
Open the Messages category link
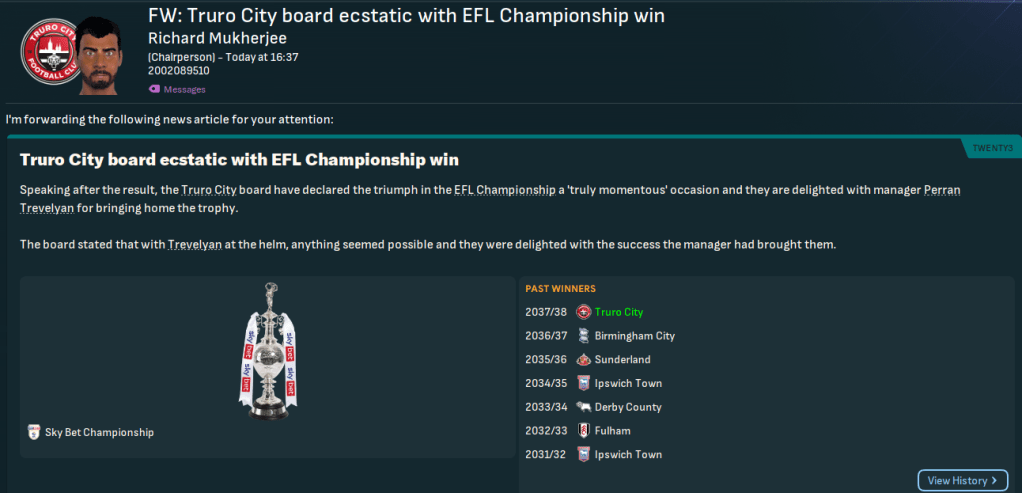[x=185, y=89]
